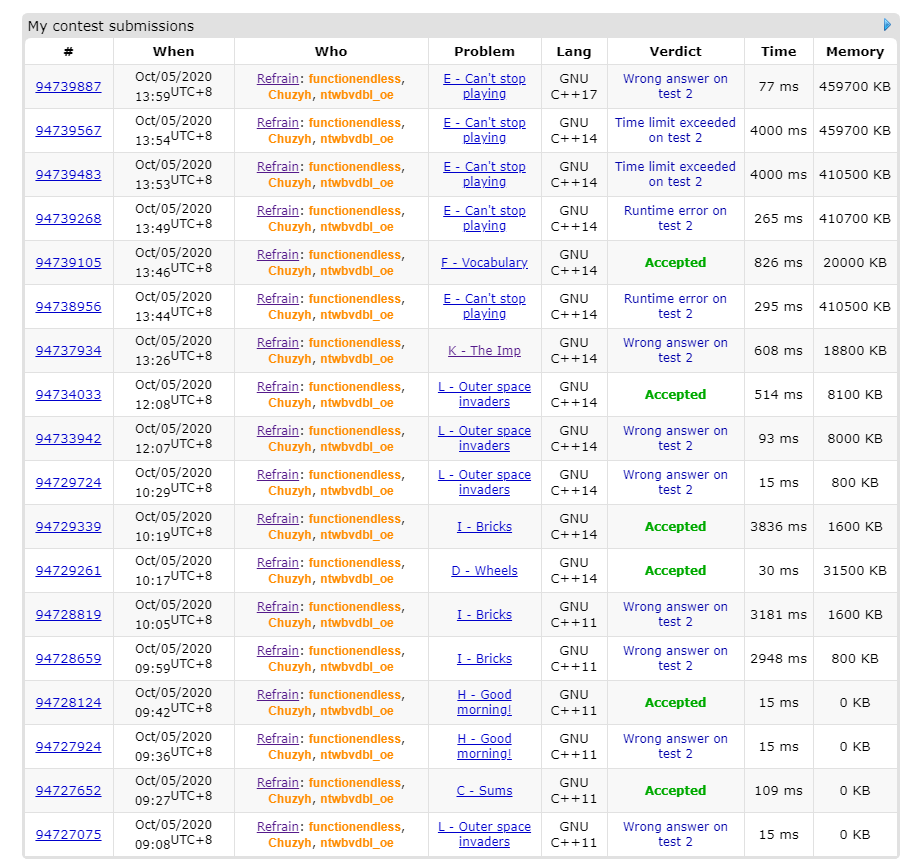Open H - Good morning! for submission 94727924

coord(484,746)
